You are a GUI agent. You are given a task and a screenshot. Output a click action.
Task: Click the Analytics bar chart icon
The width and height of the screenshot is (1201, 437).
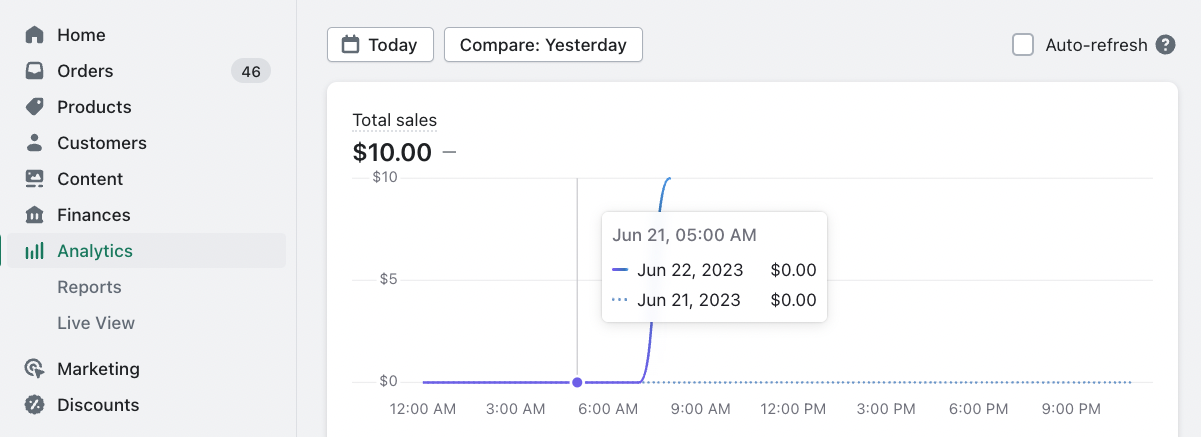pos(35,251)
